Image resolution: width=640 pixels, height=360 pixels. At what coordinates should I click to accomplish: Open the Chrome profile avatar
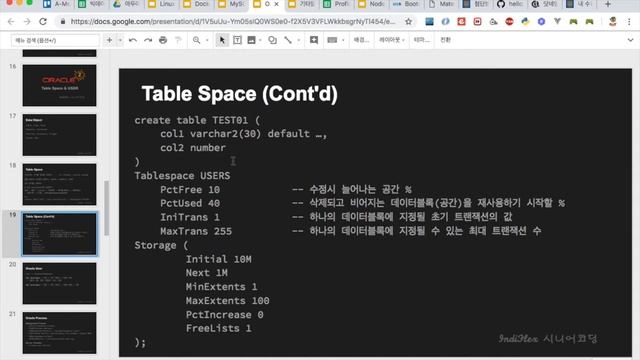(x=613, y=22)
